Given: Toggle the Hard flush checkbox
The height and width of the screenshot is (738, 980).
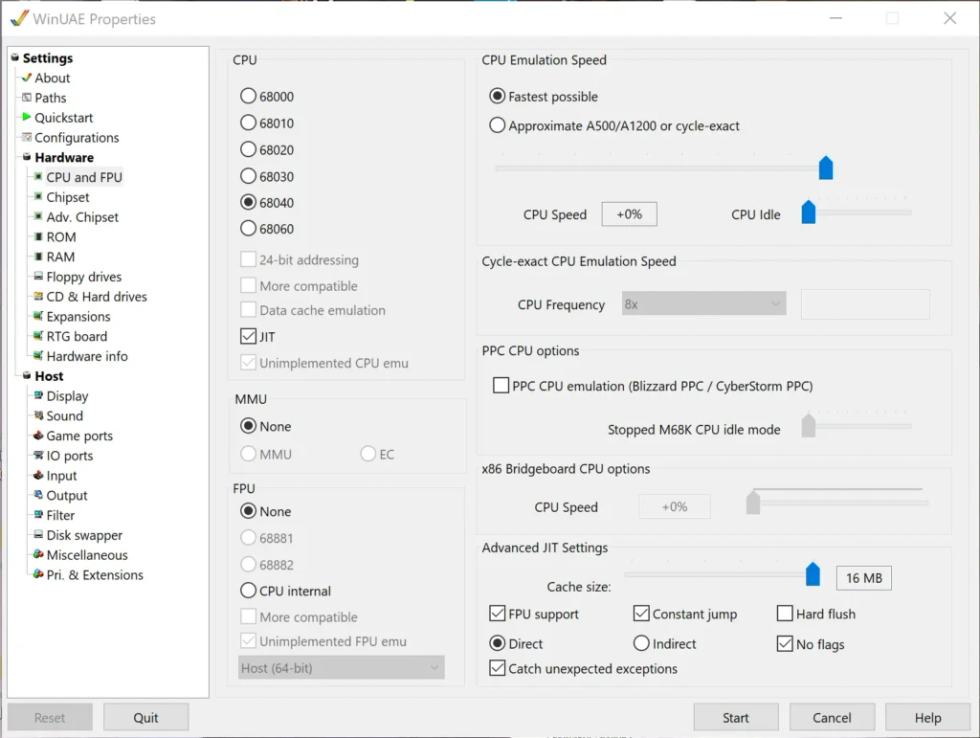Looking at the screenshot, I should 784,613.
